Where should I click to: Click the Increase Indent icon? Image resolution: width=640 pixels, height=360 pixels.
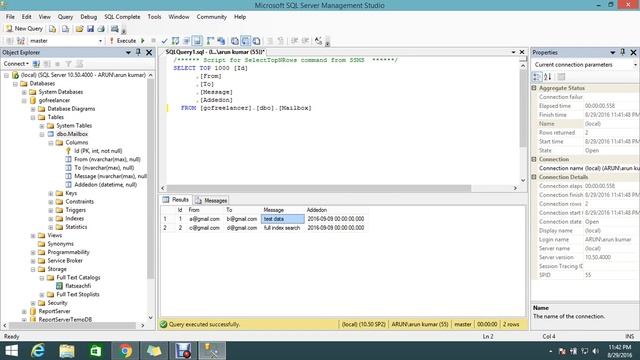(305, 41)
